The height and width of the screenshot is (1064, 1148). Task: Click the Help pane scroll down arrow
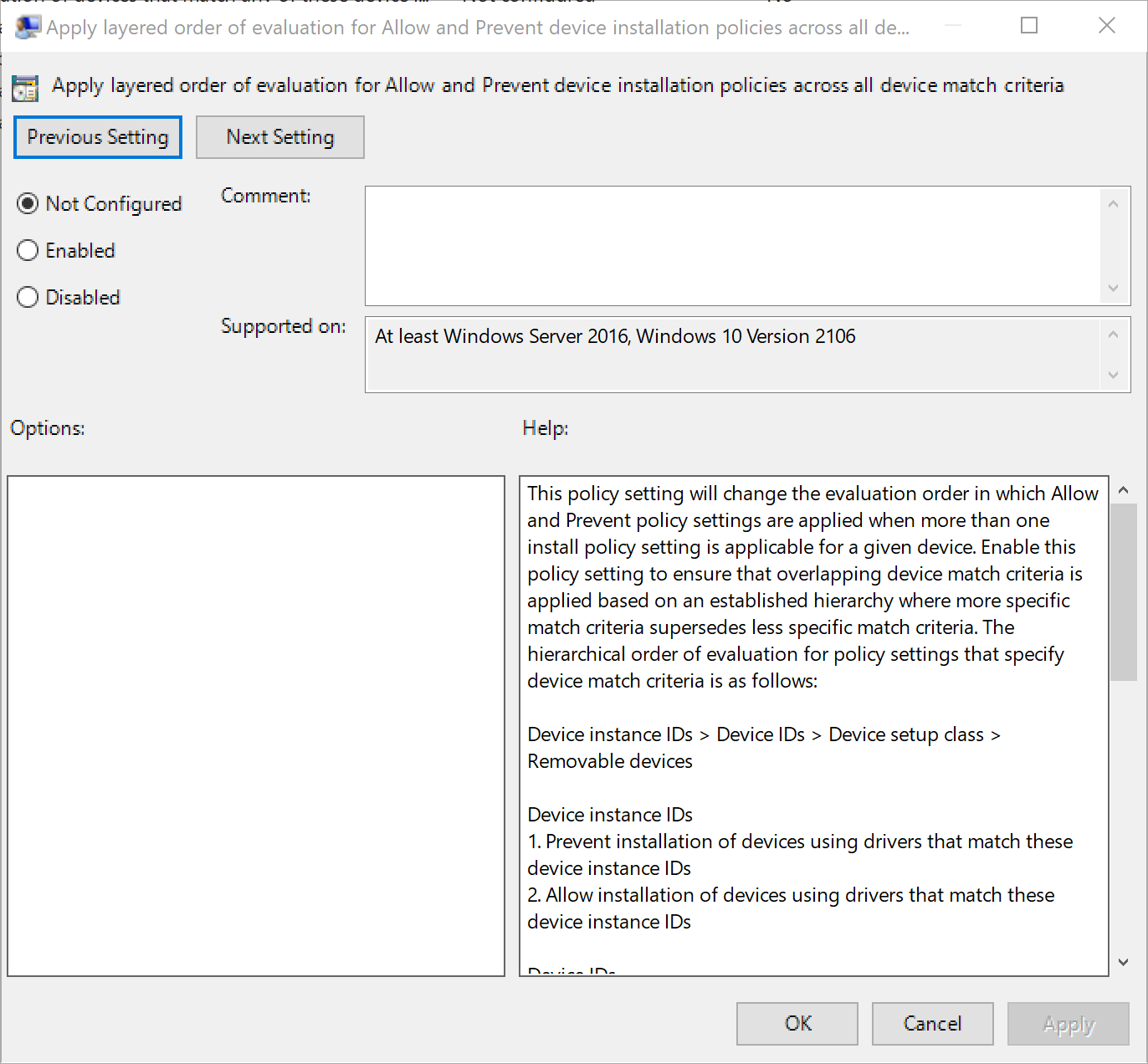coord(1124,963)
